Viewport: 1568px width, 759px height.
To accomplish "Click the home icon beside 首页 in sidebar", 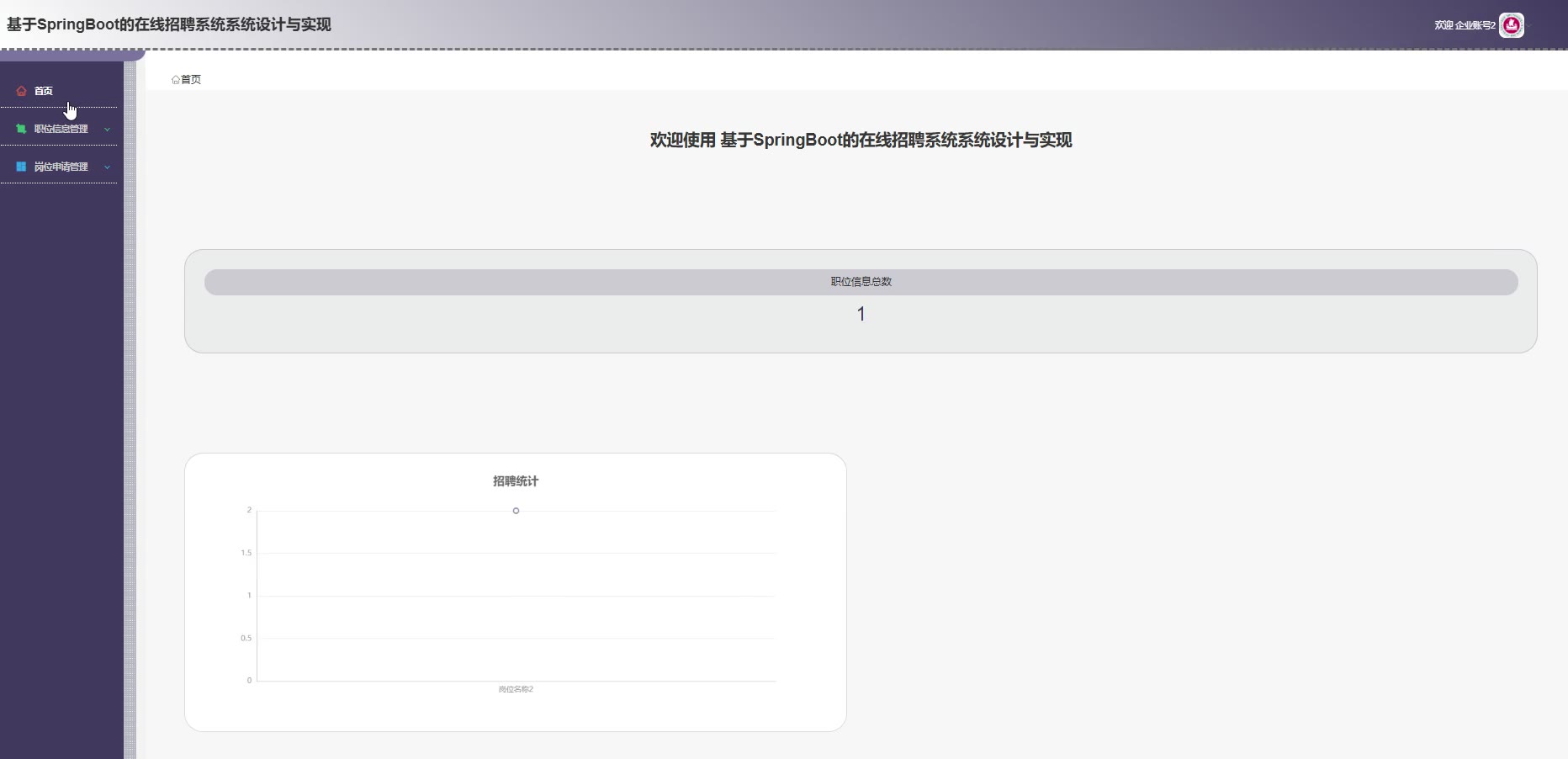I will pos(21,91).
